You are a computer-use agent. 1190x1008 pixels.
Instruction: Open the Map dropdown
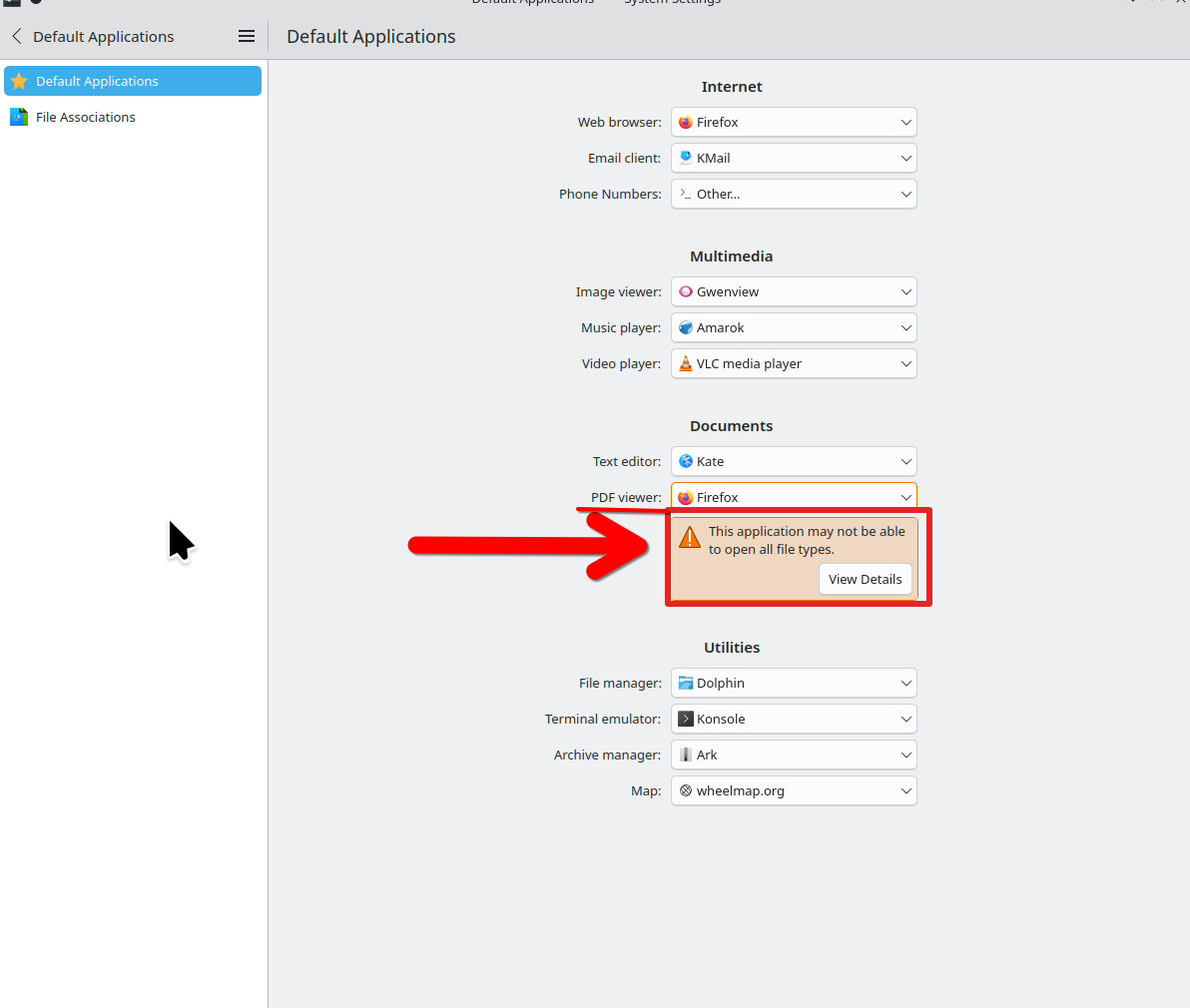click(x=794, y=791)
